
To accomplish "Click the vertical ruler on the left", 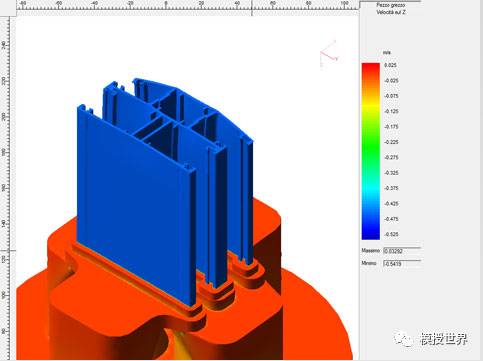I will coord(8,188).
